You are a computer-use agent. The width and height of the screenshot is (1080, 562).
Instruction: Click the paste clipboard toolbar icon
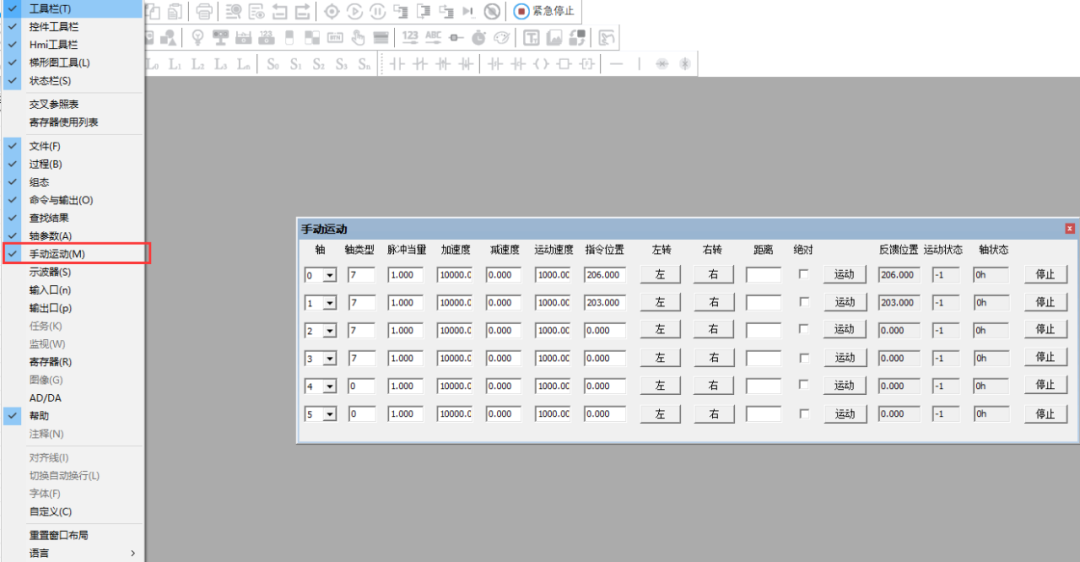coord(176,11)
